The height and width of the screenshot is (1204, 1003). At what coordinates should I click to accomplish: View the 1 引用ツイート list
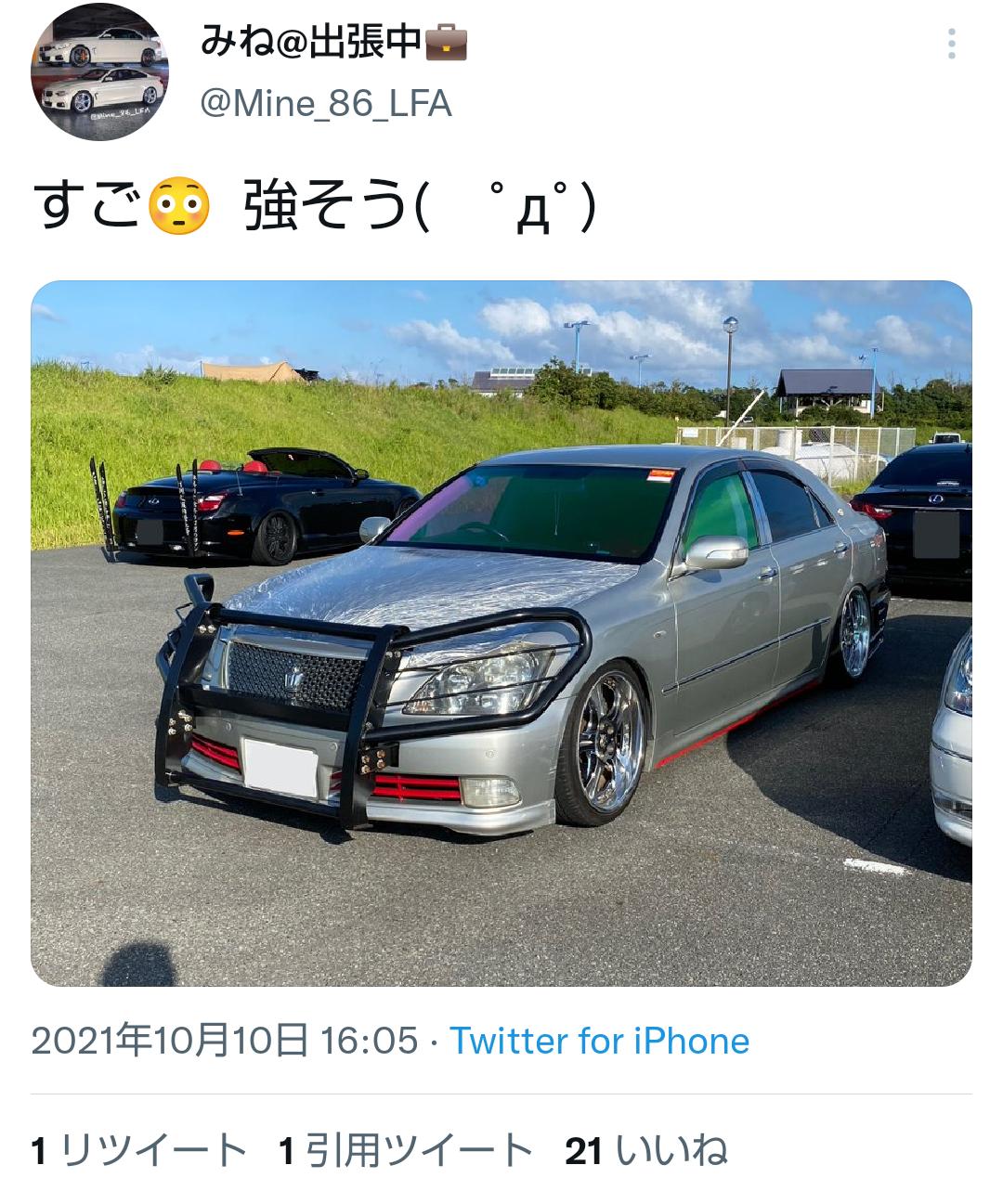click(x=406, y=1152)
